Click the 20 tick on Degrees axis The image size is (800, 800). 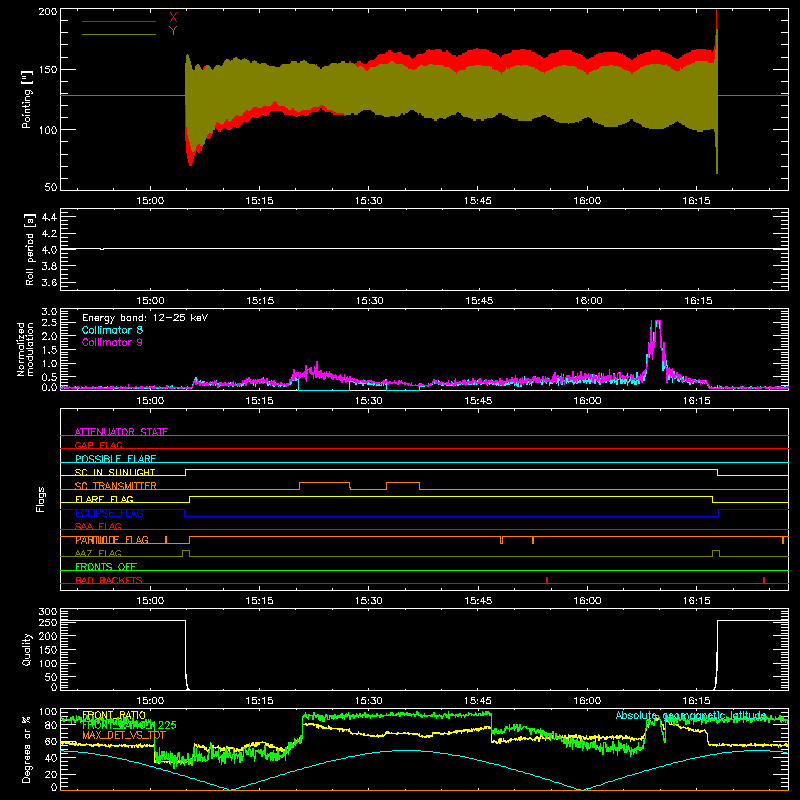51,774
